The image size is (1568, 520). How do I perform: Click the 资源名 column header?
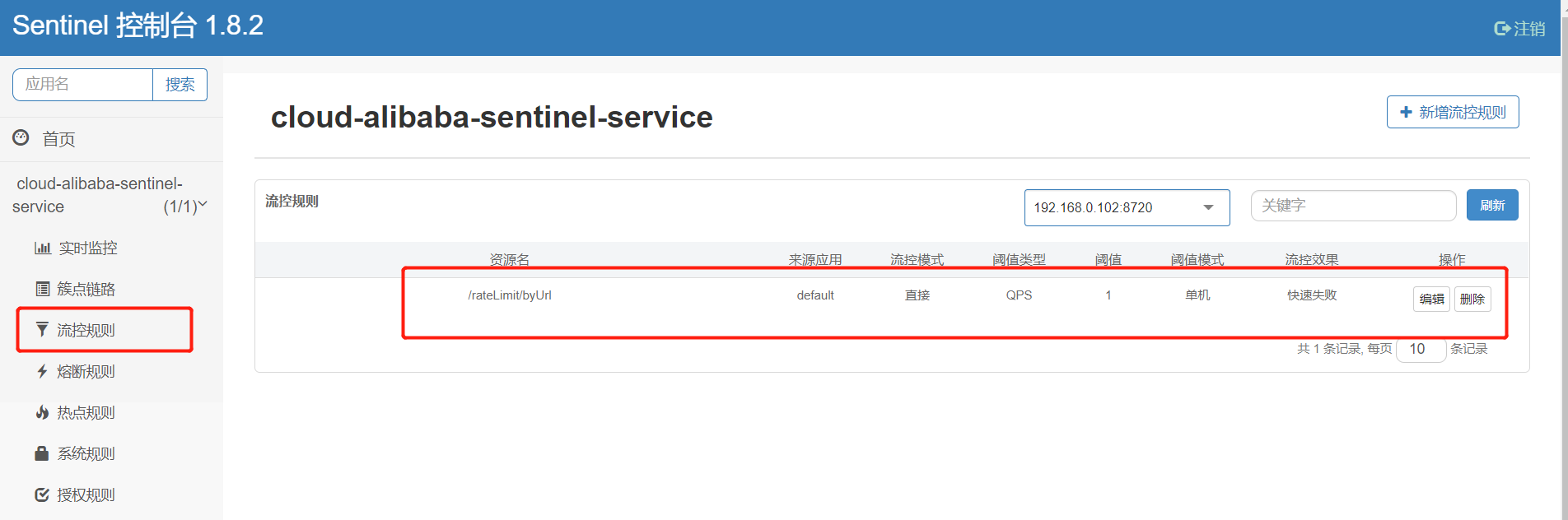510,260
